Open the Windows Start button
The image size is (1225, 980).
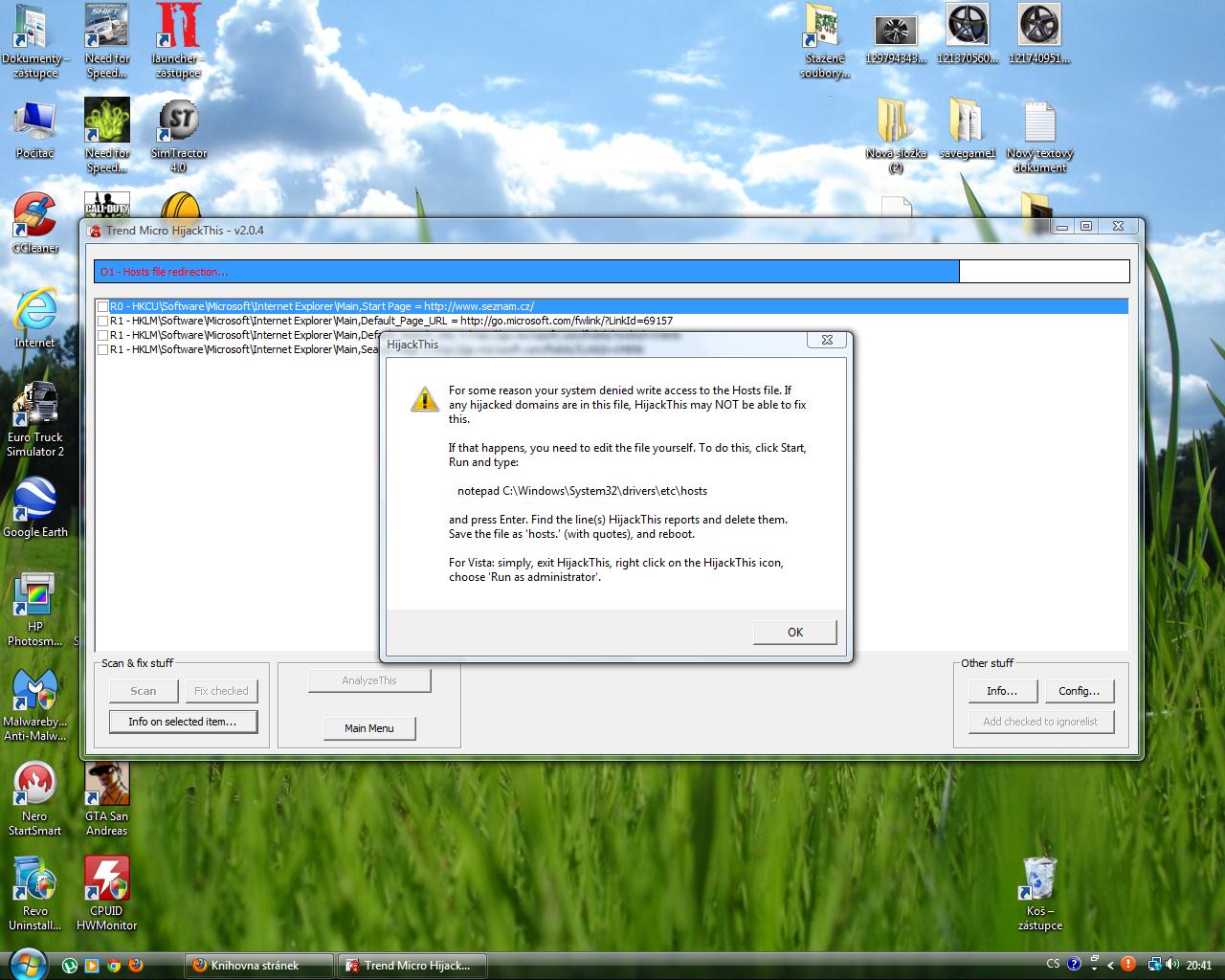27,964
